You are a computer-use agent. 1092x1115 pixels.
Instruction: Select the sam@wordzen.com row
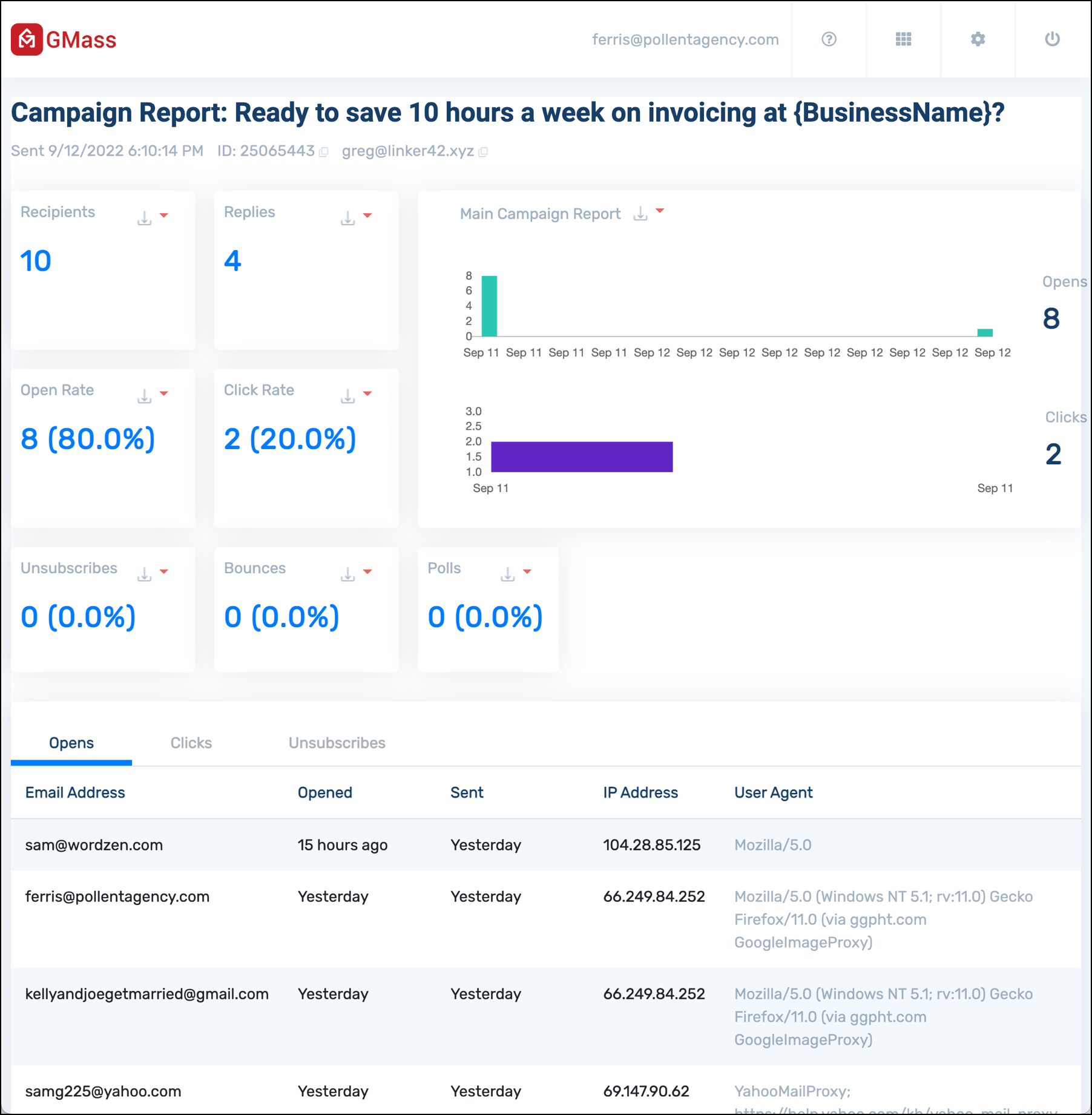click(x=545, y=845)
